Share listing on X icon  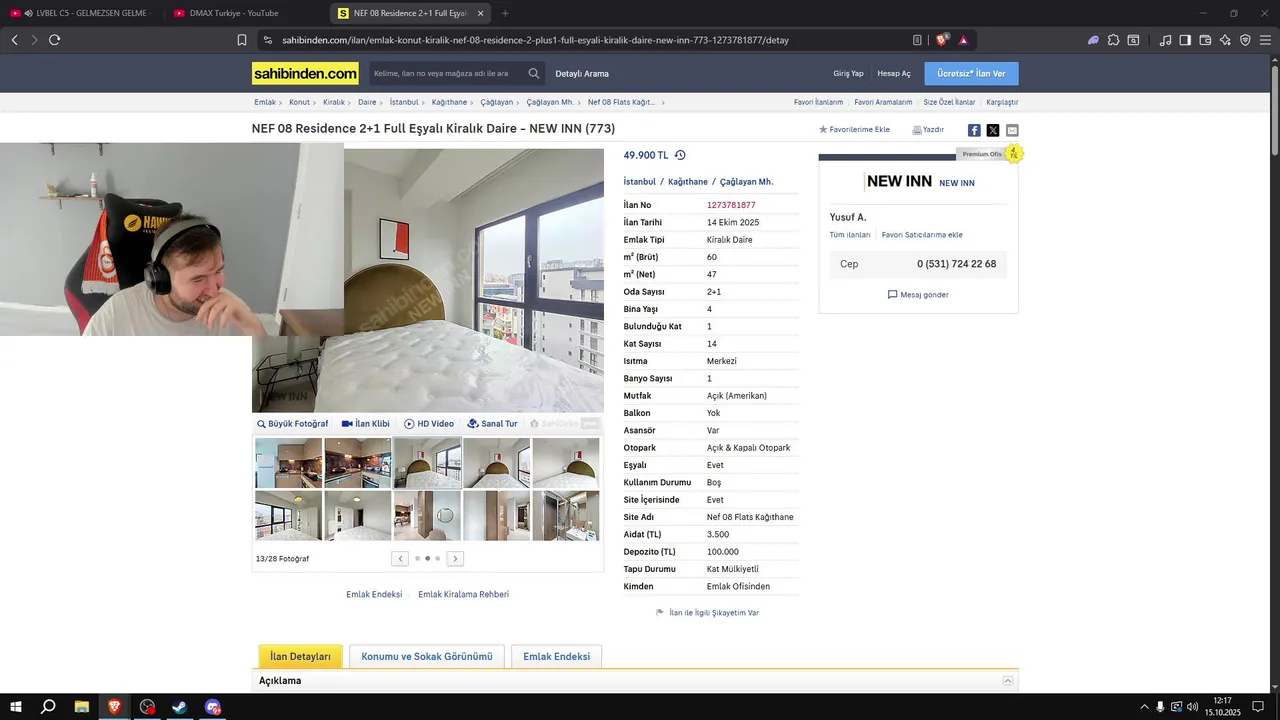(x=993, y=130)
